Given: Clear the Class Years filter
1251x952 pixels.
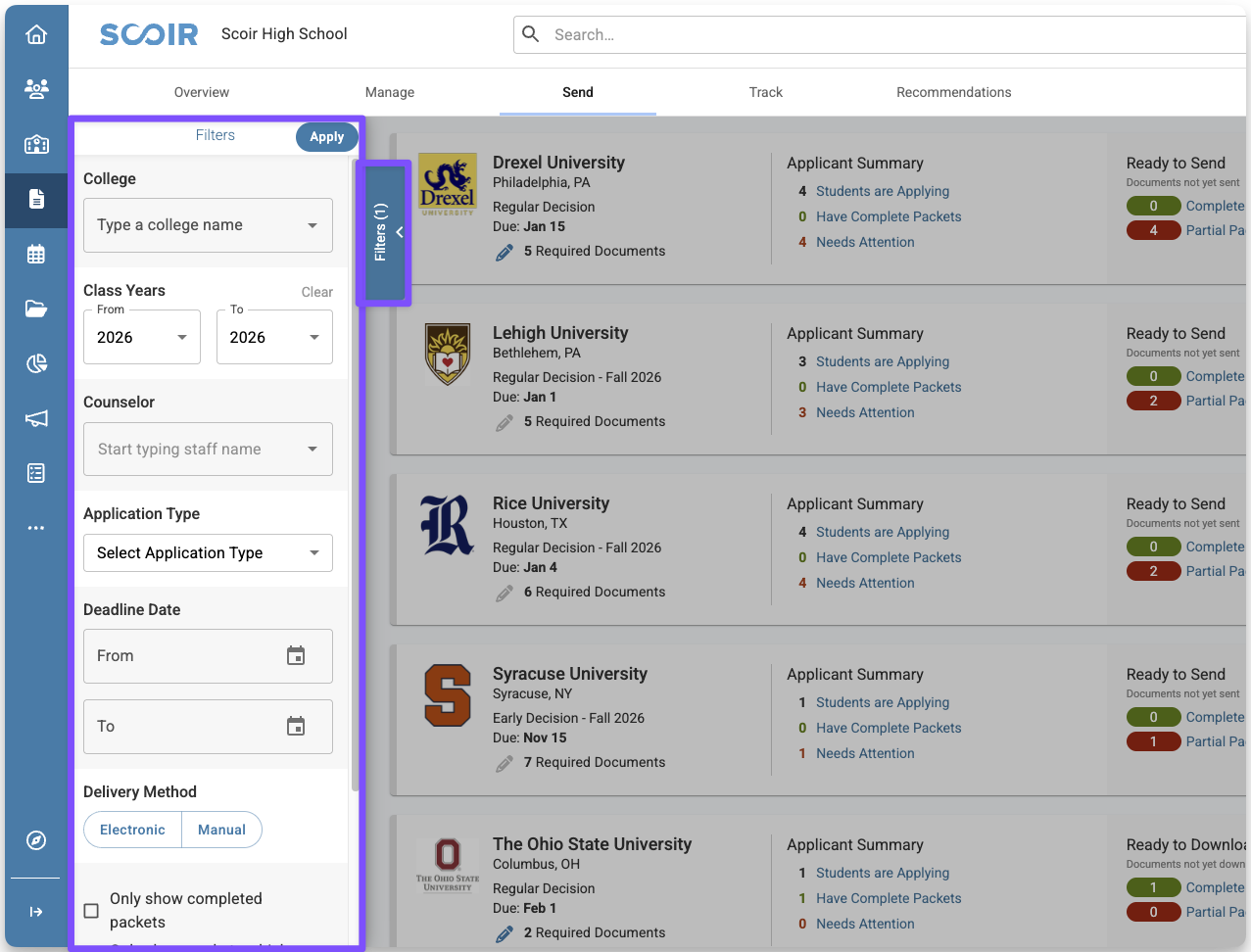Looking at the screenshot, I should 317,292.
